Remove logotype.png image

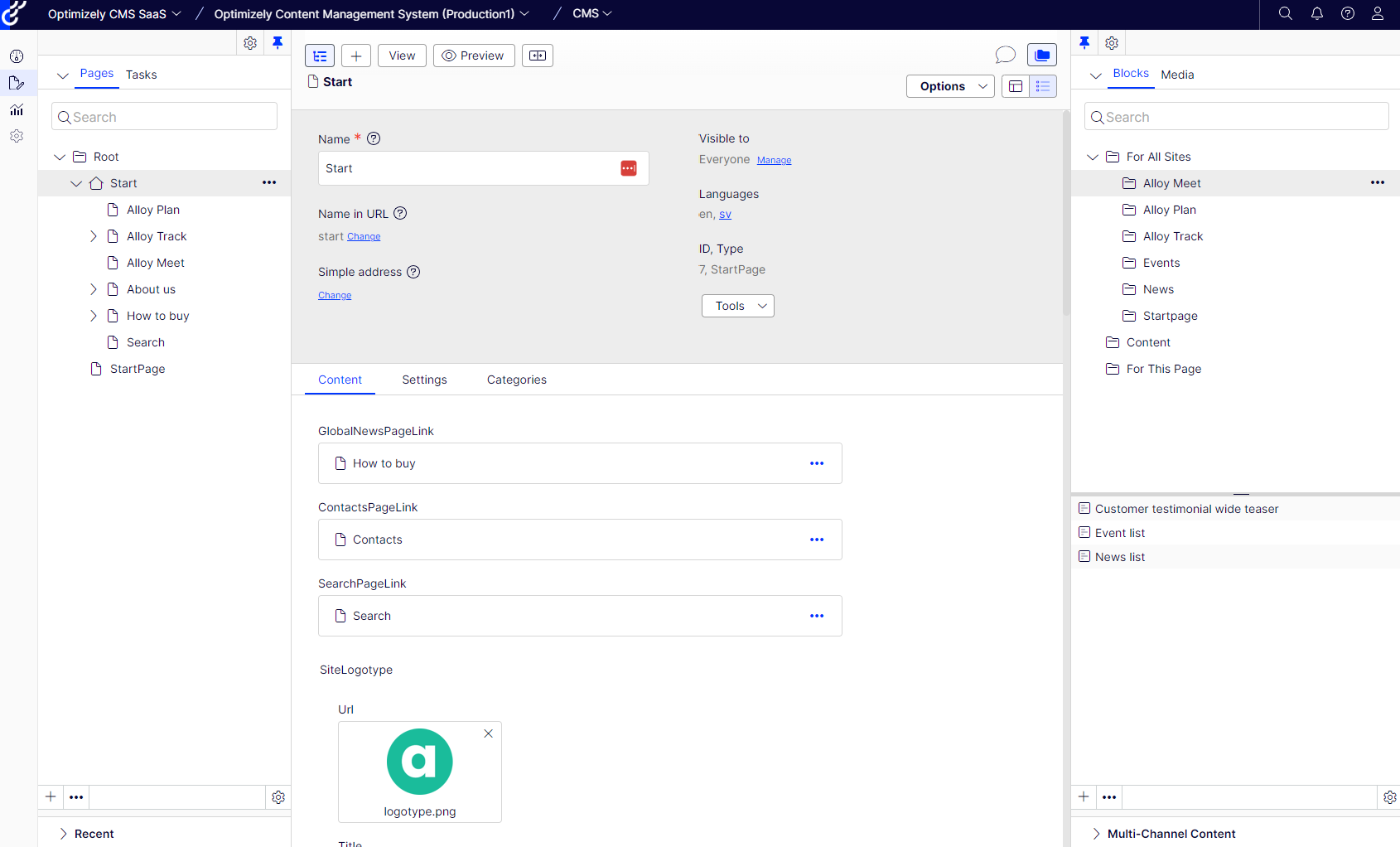point(489,733)
